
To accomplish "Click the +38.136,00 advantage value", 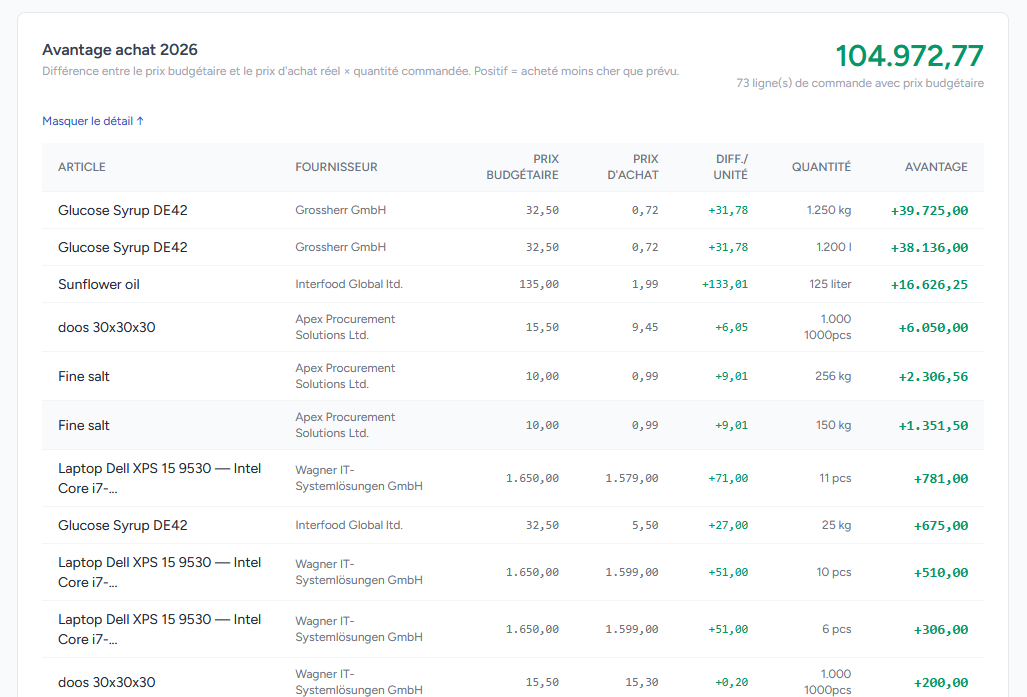I will click(x=929, y=248).
